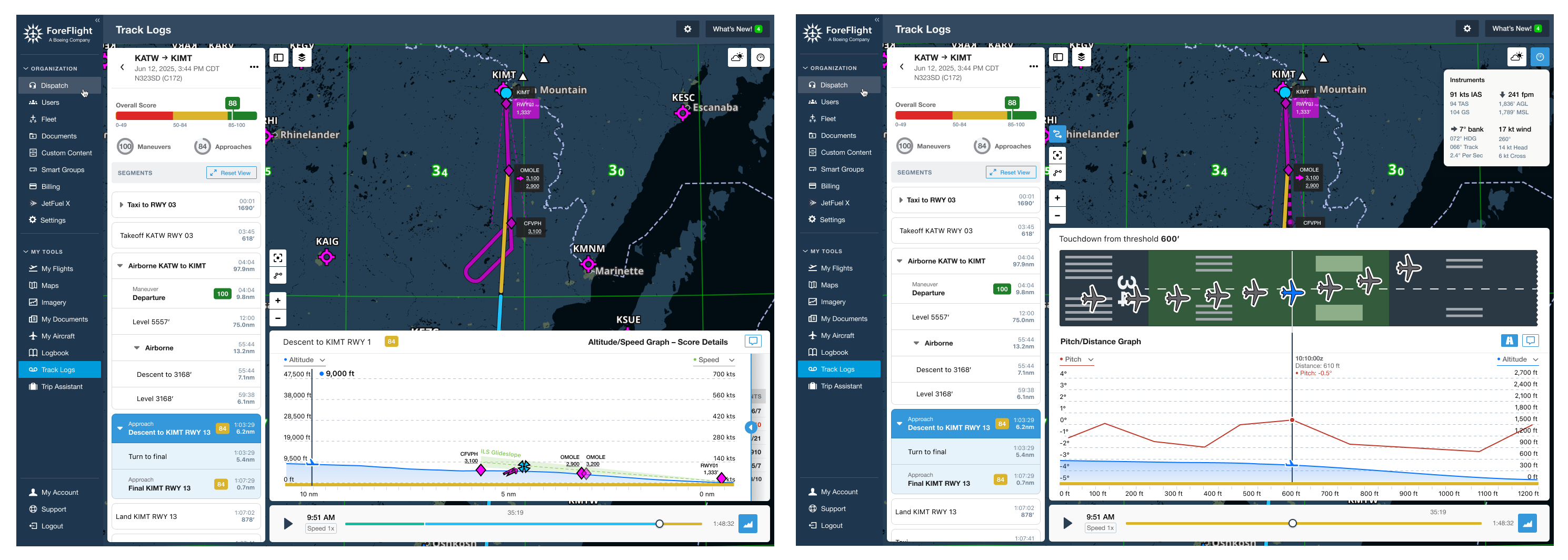This screenshot has height=560, width=1568.
Task: Toggle weather overlay in right screenshot
Action: (x=1516, y=57)
